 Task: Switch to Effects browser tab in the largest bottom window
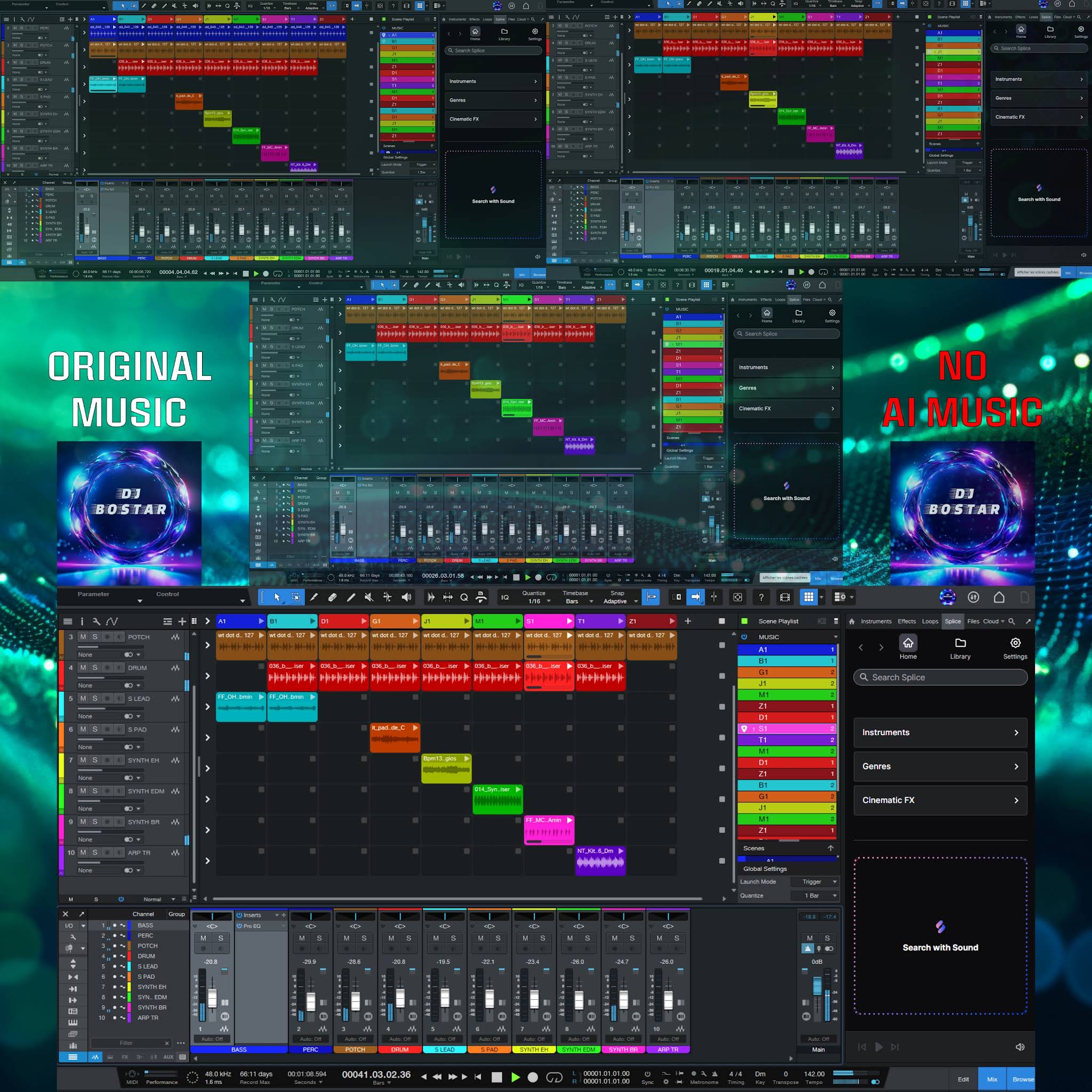click(906, 621)
